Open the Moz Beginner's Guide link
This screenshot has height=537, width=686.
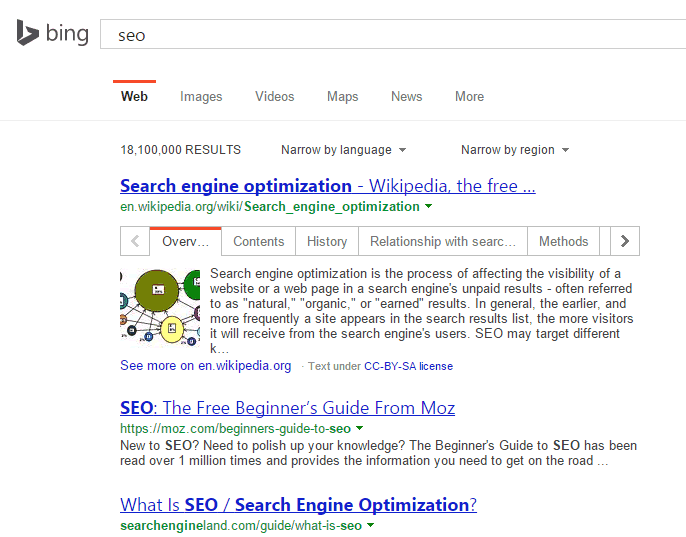pos(287,408)
